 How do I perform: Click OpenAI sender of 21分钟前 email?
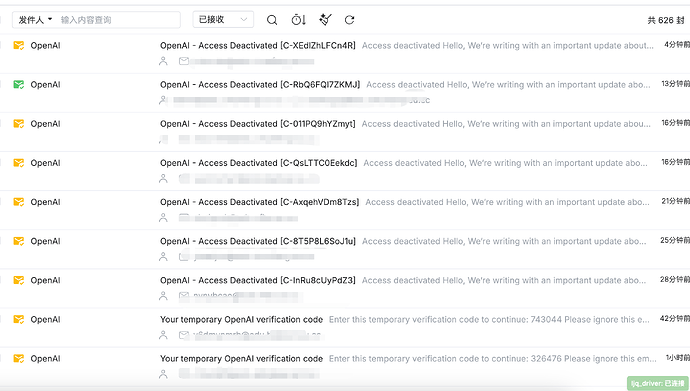pos(45,202)
